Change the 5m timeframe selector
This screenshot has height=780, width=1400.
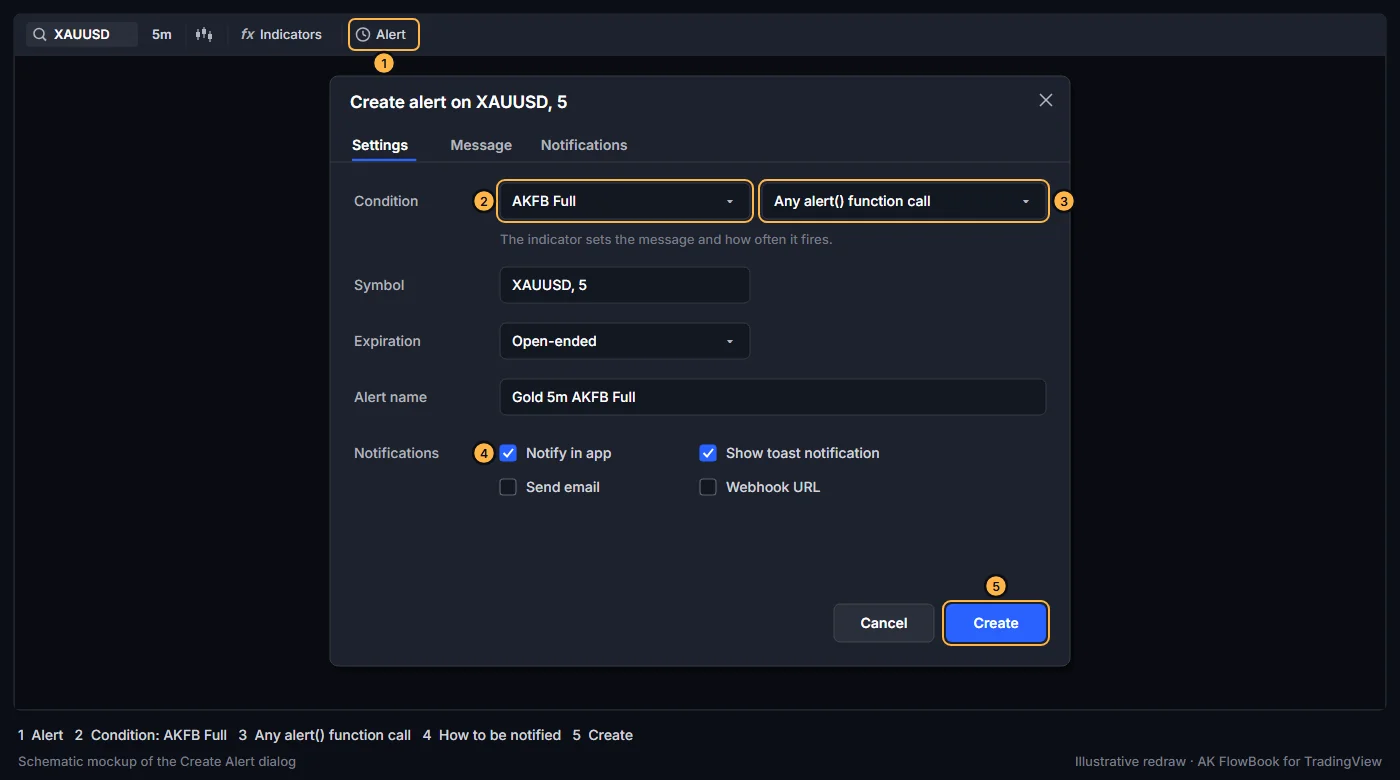point(162,35)
